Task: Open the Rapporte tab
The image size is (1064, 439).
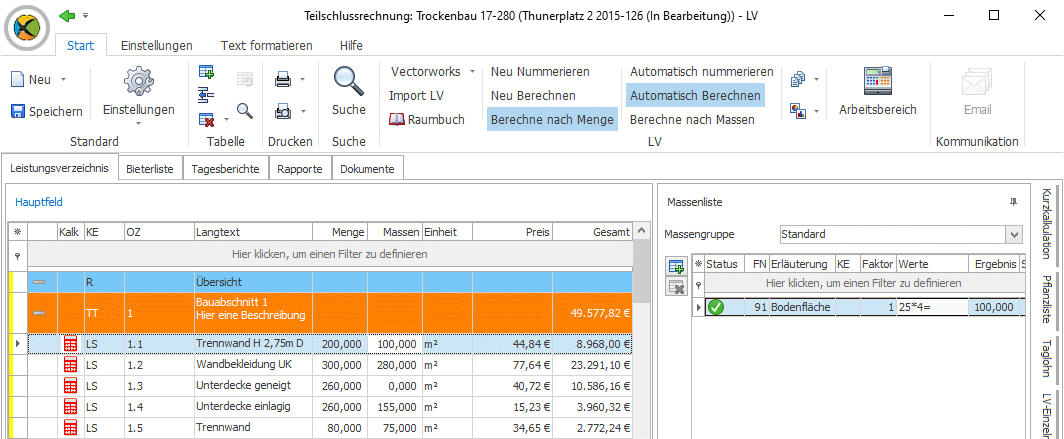Action: click(300, 169)
